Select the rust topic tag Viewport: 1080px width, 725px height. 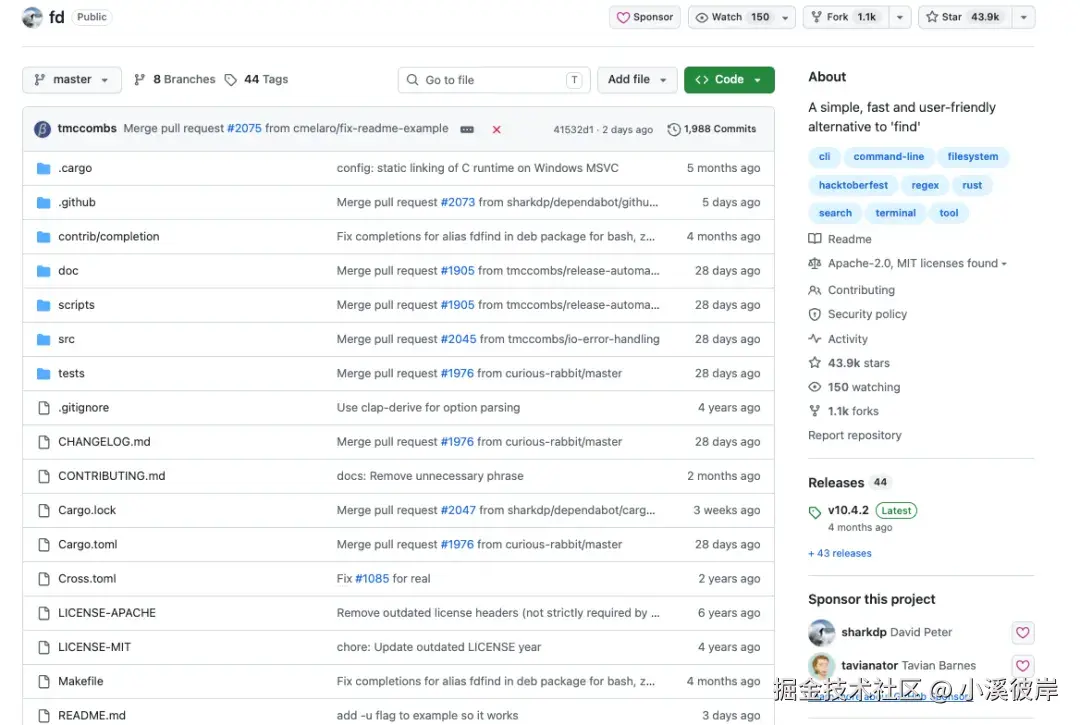coord(972,185)
